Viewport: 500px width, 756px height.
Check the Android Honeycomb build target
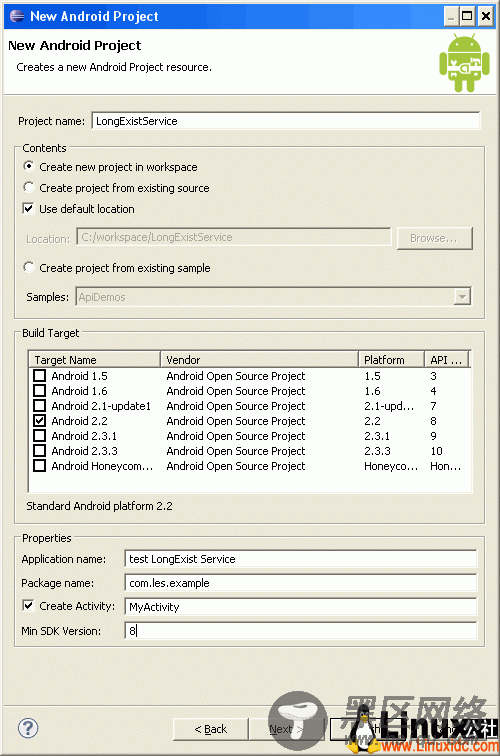click(40, 465)
